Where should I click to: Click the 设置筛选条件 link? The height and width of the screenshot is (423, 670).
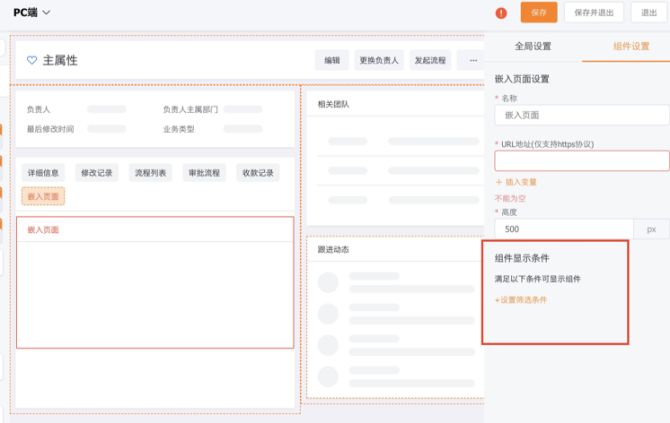(x=521, y=300)
